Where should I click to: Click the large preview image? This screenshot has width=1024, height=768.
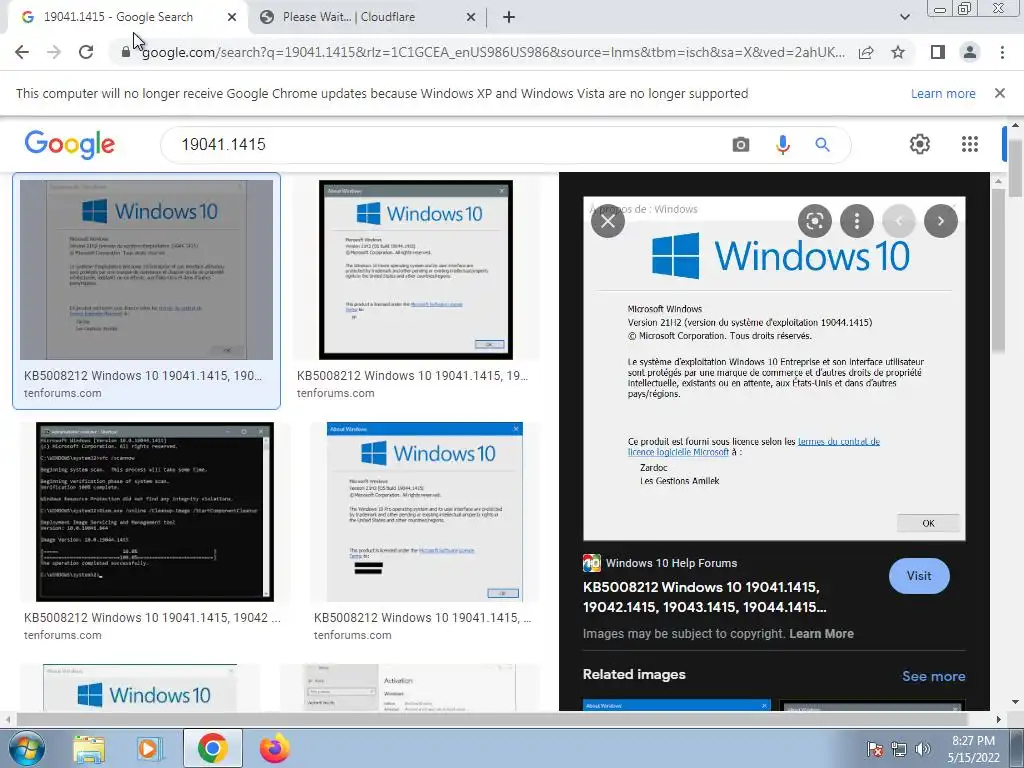click(x=774, y=368)
